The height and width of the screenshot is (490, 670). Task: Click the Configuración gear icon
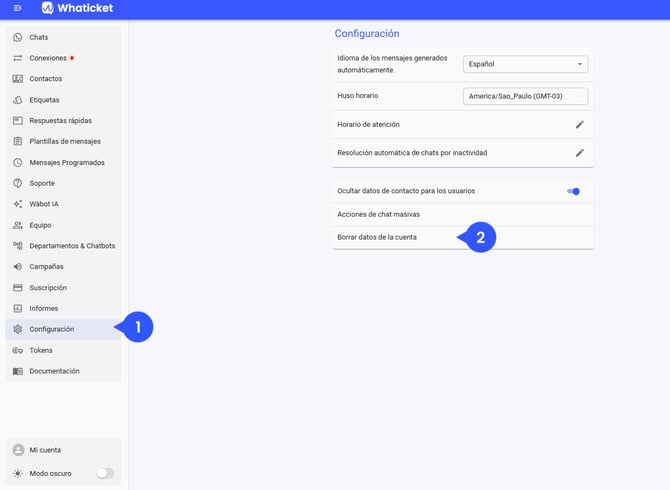coord(18,329)
